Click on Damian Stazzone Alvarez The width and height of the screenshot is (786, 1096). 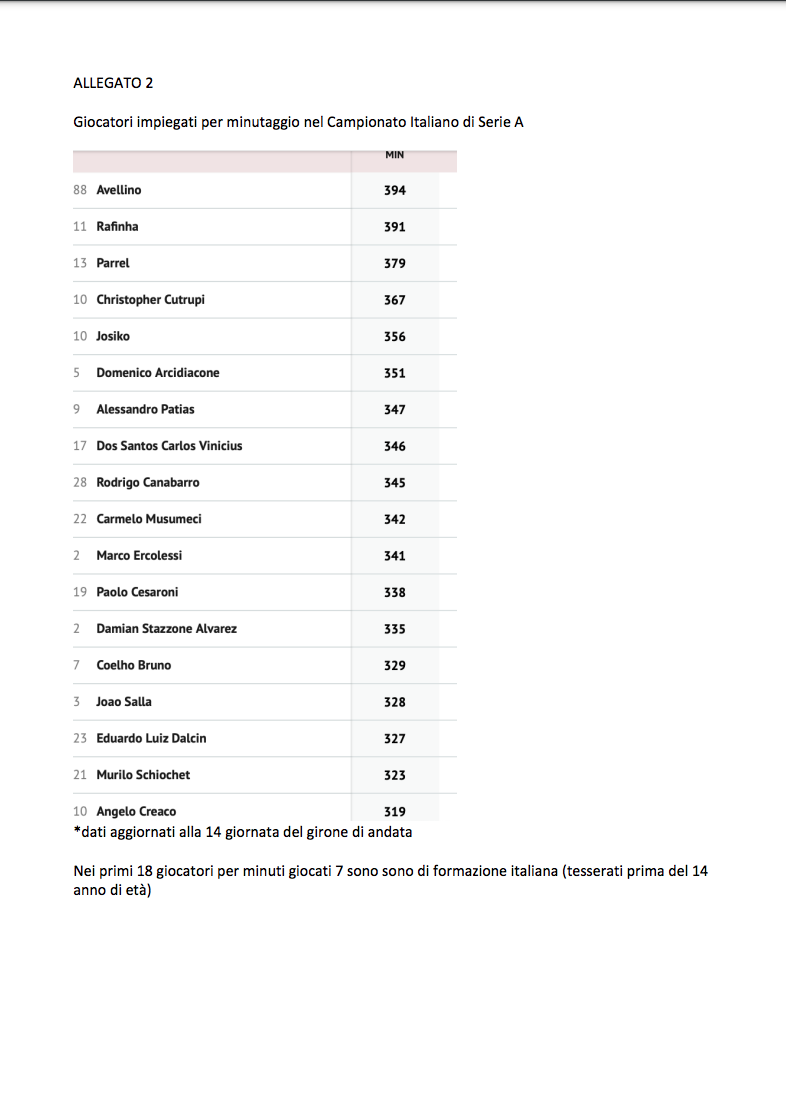166,629
